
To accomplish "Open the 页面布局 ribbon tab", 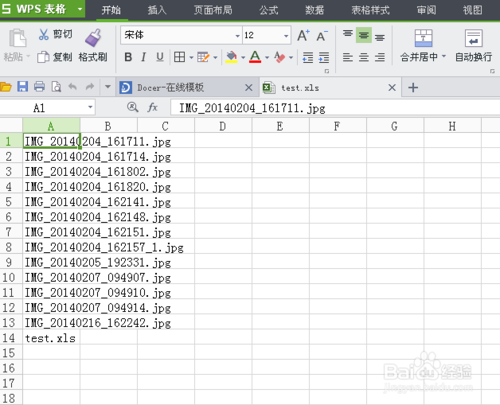I will [x=213, y=10].
